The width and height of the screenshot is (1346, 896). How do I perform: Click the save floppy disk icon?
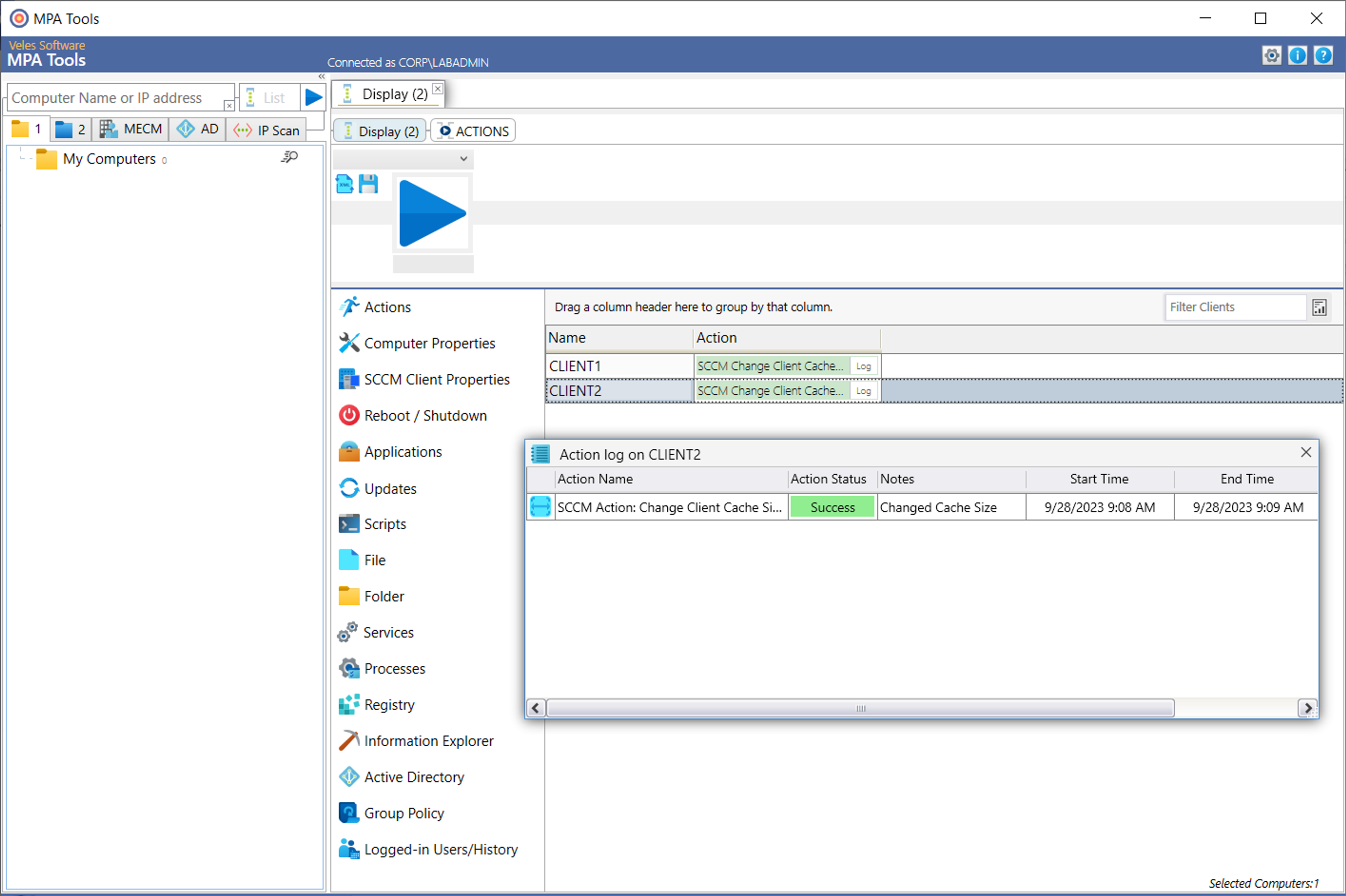(368, 184)
